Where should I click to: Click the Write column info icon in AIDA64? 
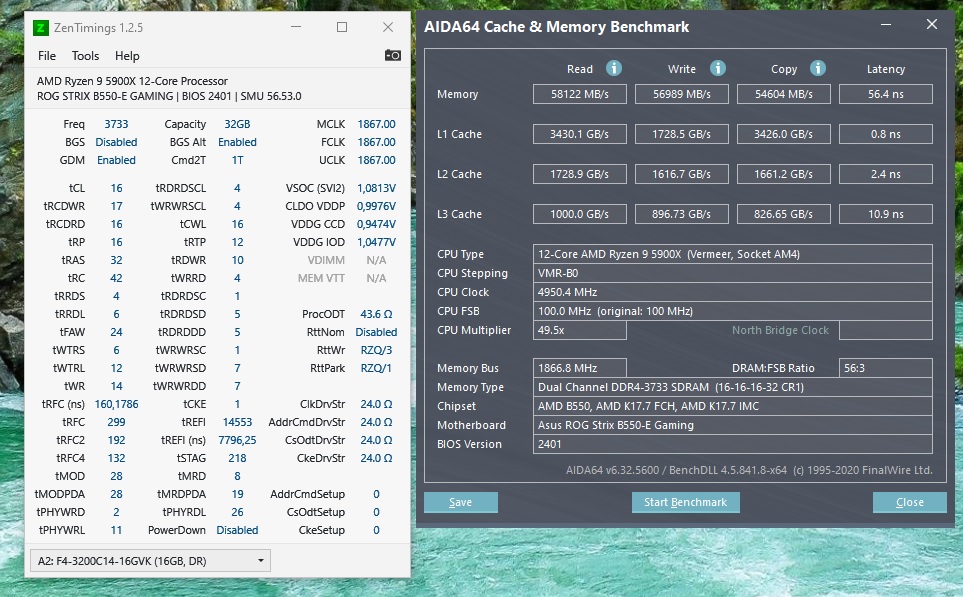coord(717,68)
